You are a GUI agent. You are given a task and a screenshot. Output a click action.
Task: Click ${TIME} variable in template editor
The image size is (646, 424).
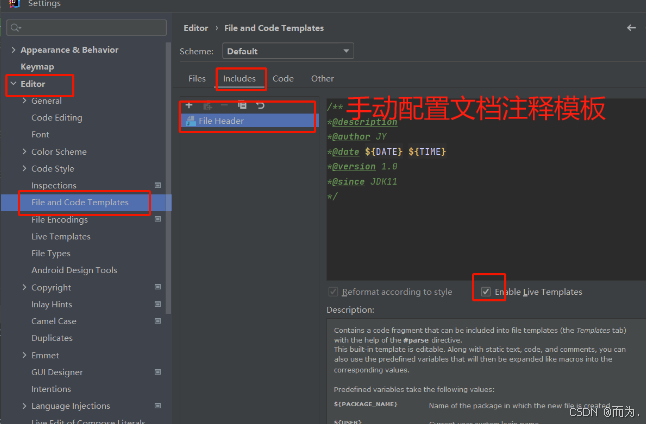point(427,152)
